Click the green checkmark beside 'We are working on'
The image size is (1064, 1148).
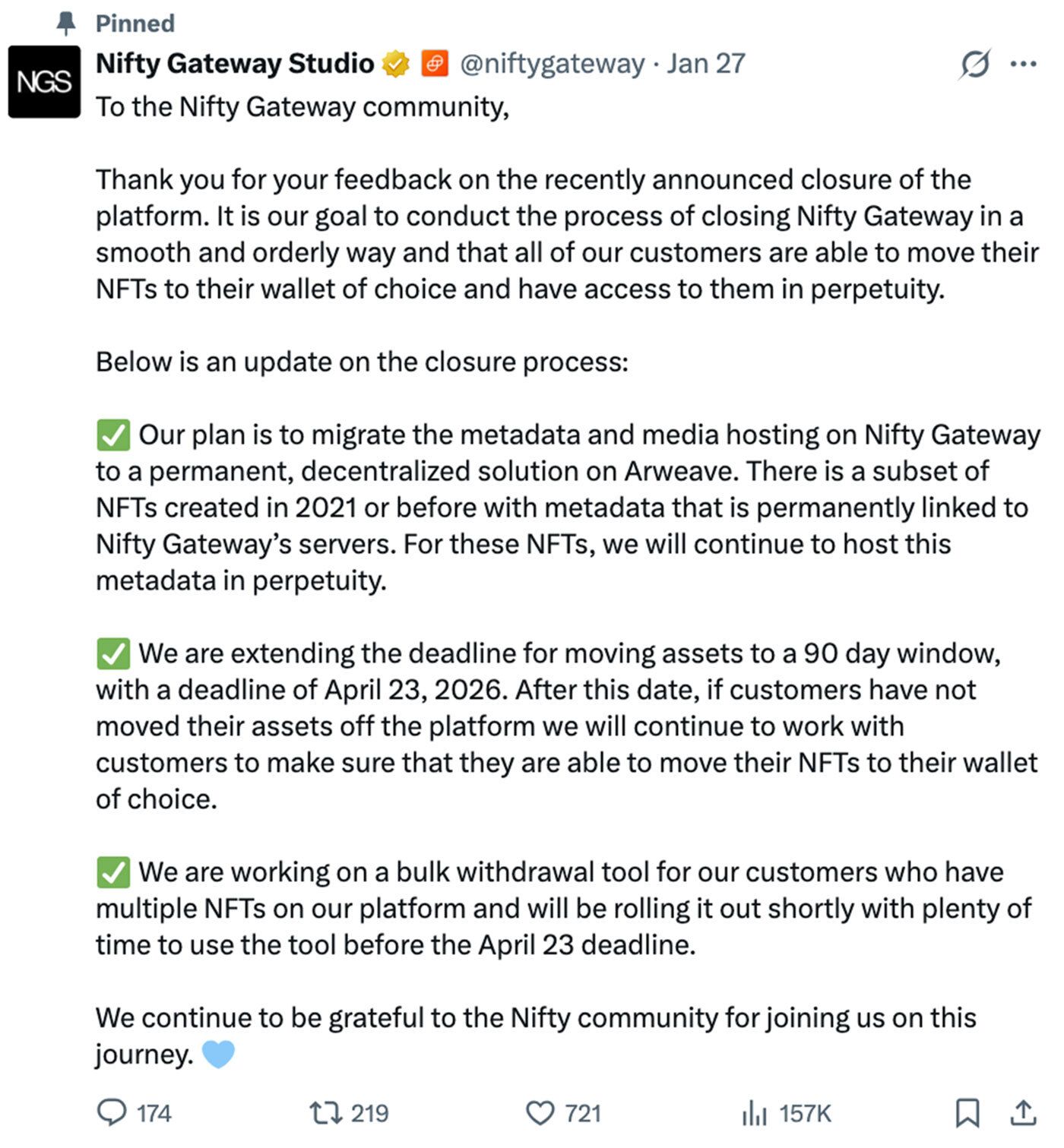[113, 872]
